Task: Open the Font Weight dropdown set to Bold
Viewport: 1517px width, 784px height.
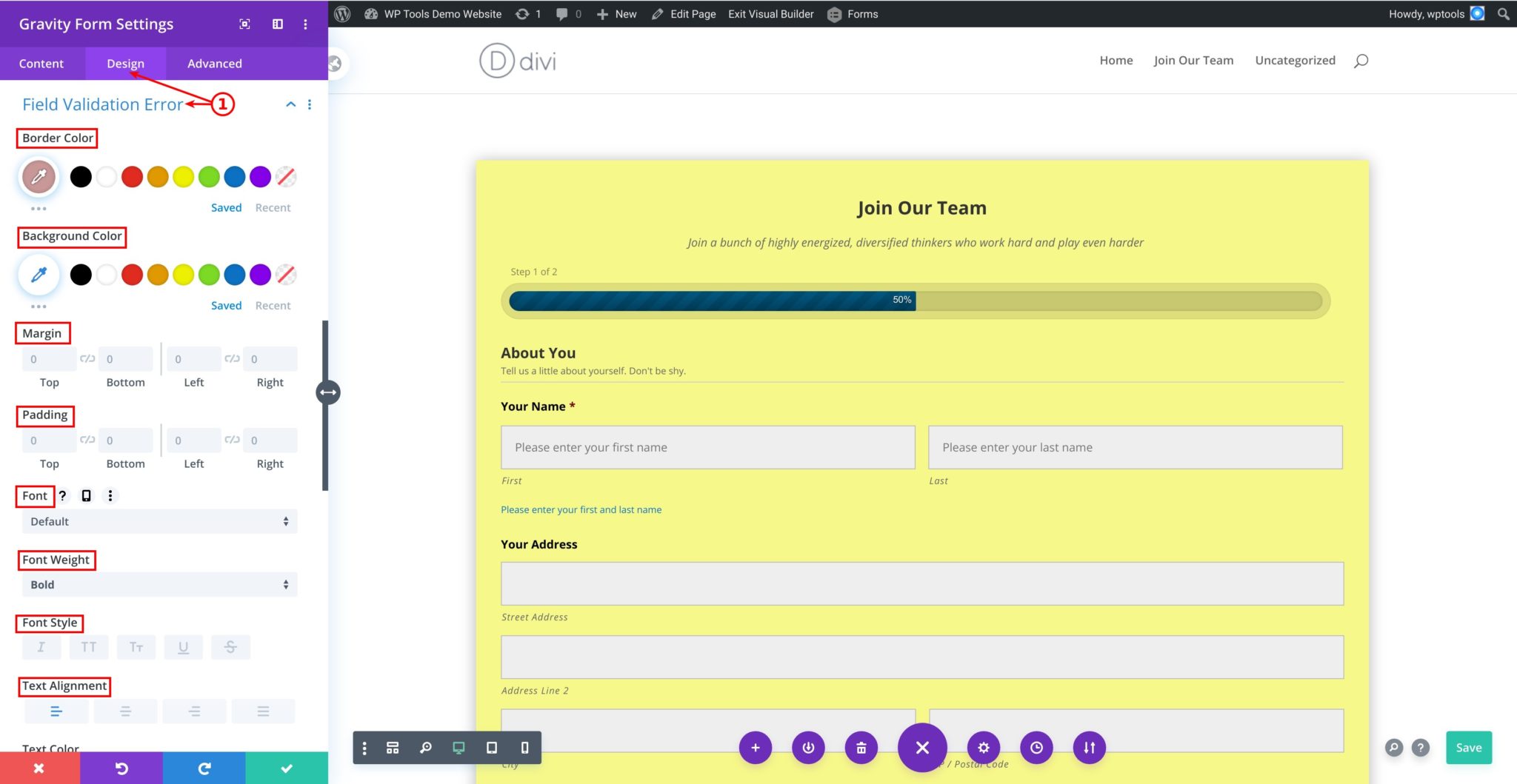Action: pyautogui.click(x=159, y=584)
